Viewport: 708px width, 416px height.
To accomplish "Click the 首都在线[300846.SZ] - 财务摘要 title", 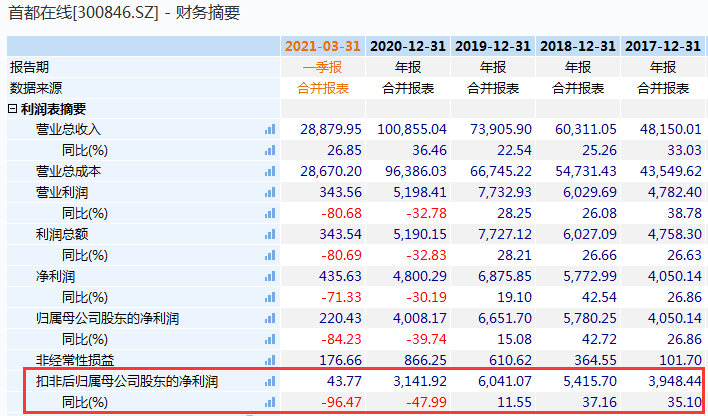I will click(124, 13).
